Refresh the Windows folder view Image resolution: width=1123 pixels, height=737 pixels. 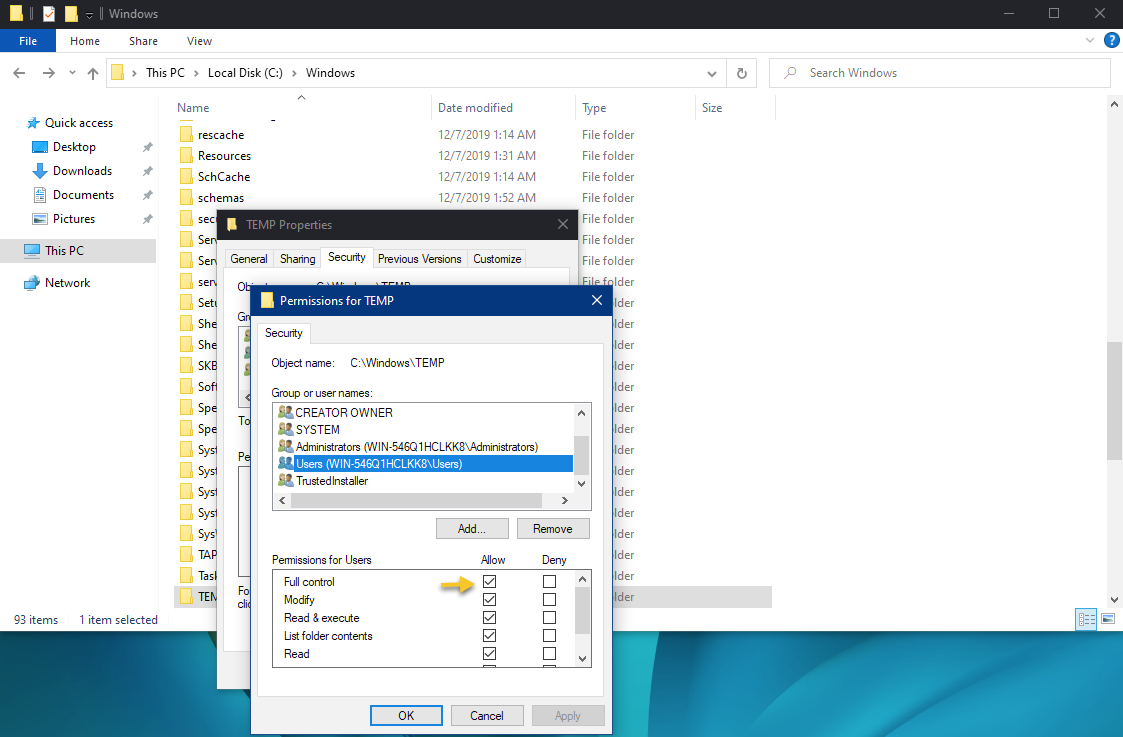click(742, 73)
